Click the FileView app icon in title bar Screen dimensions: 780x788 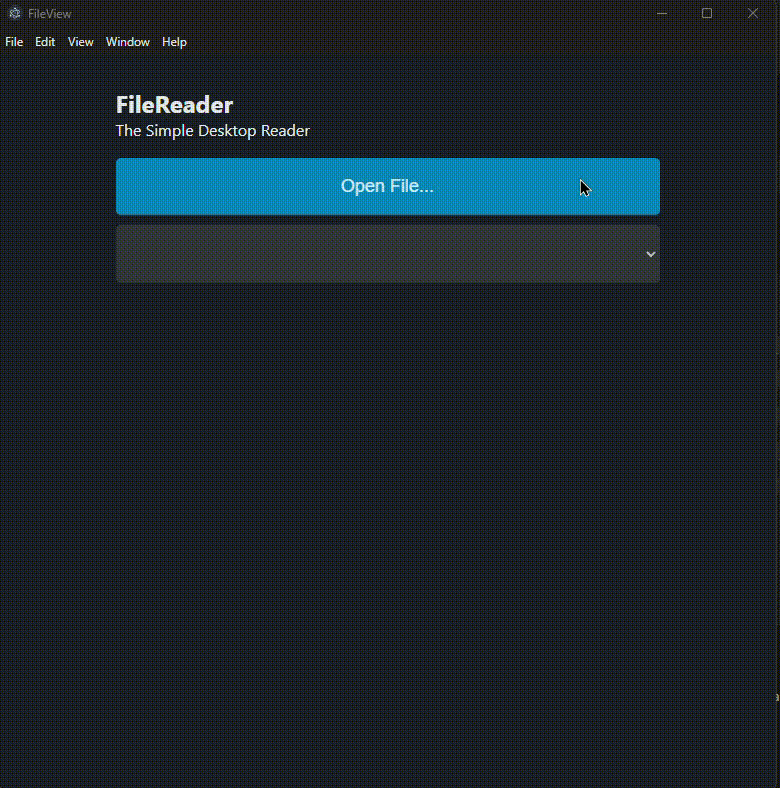[x=15, y=14]
